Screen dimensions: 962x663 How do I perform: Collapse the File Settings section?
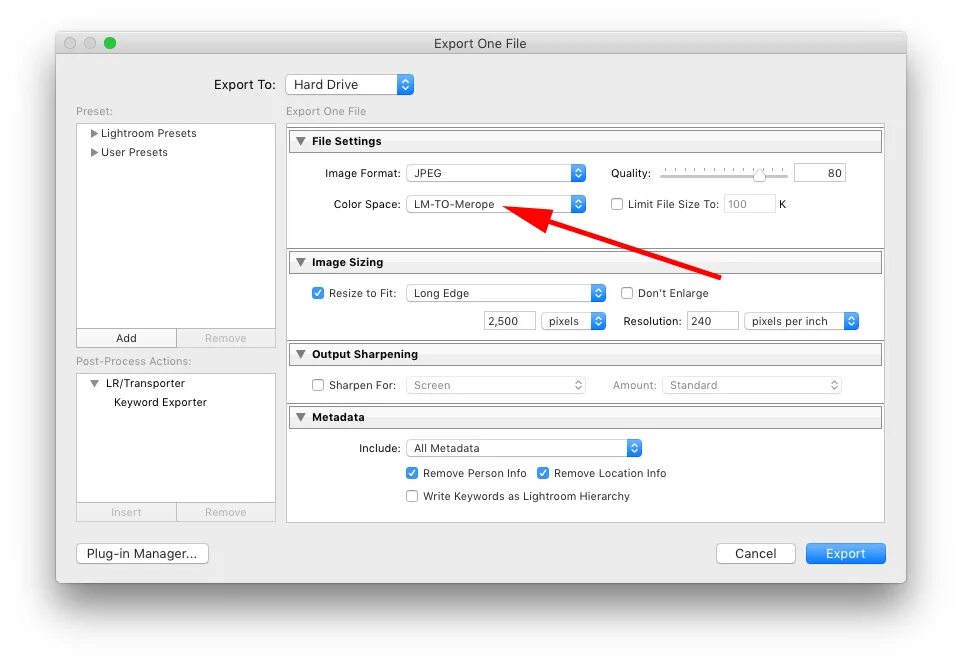click(301, 141)
